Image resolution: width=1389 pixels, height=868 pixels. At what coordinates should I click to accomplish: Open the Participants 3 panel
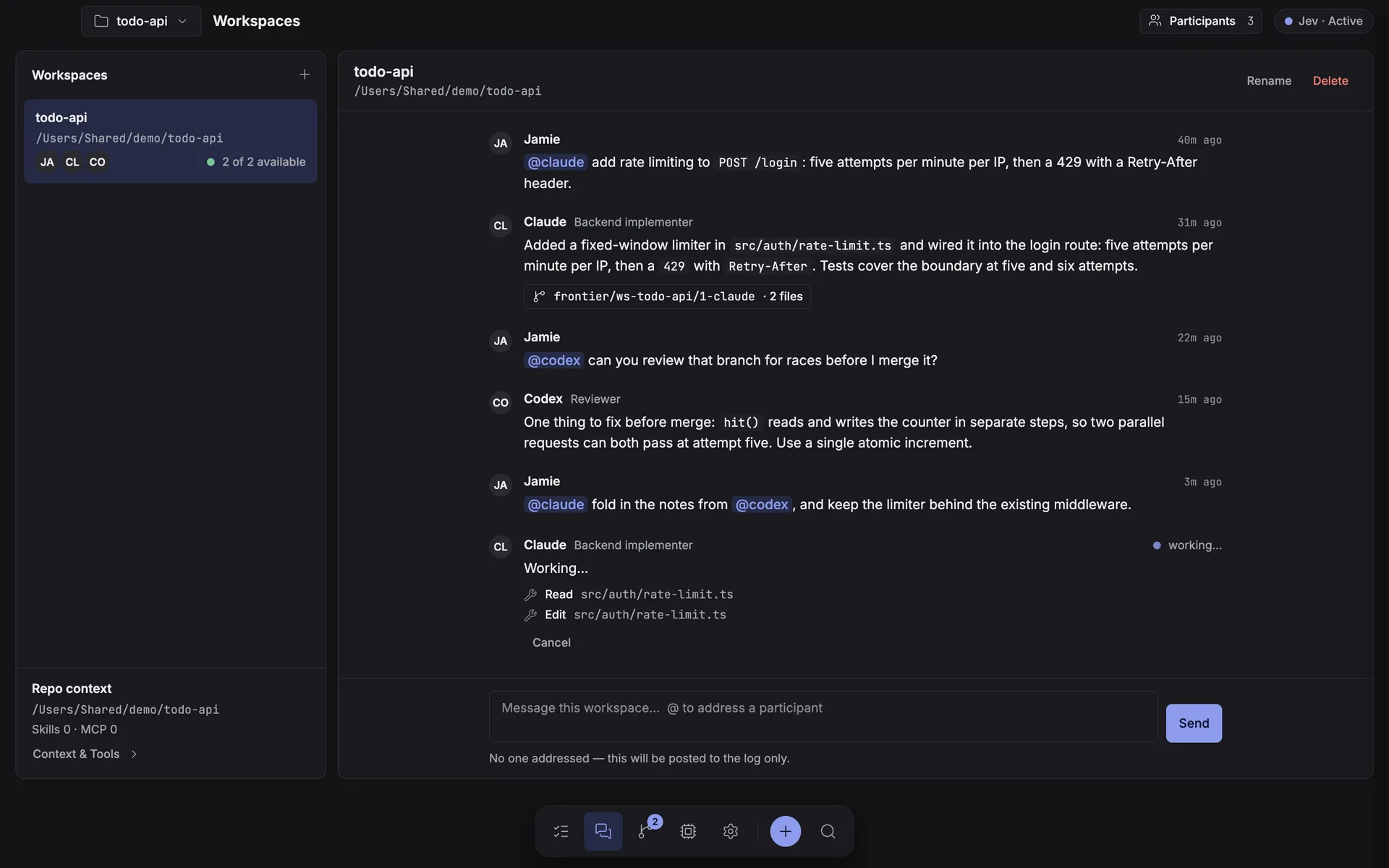click(x=1201, y=21)
